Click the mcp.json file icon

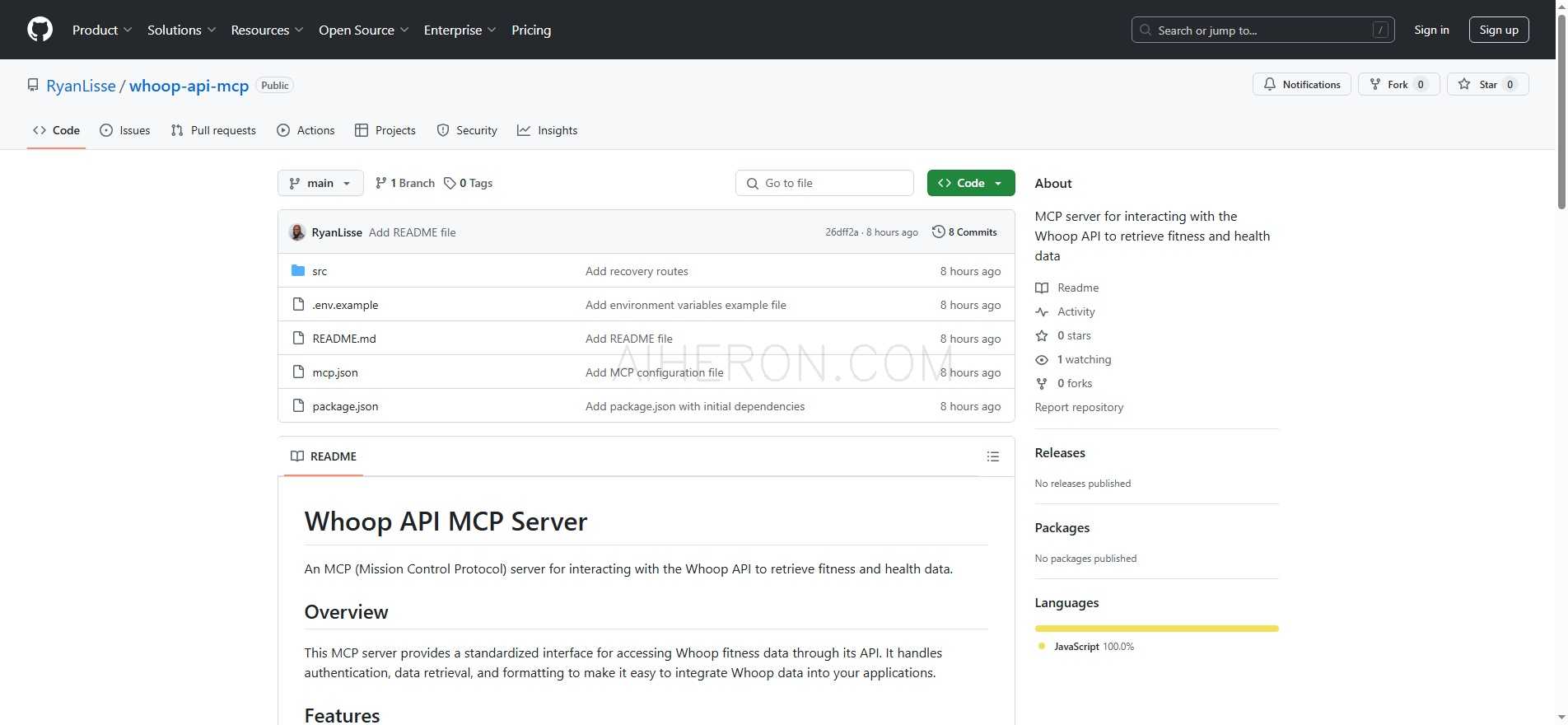(298, 372)
